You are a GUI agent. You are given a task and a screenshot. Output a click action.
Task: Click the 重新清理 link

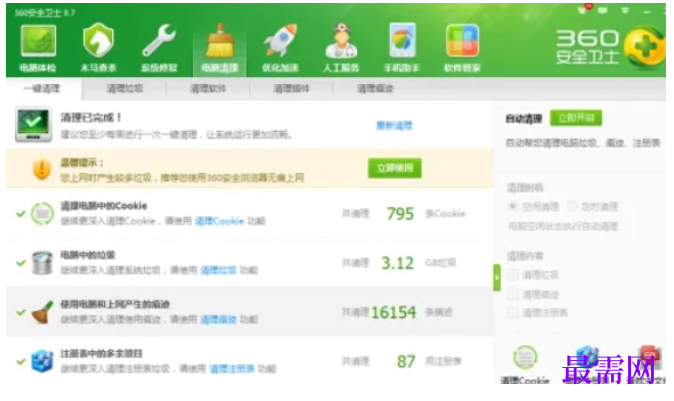[394, 126]
